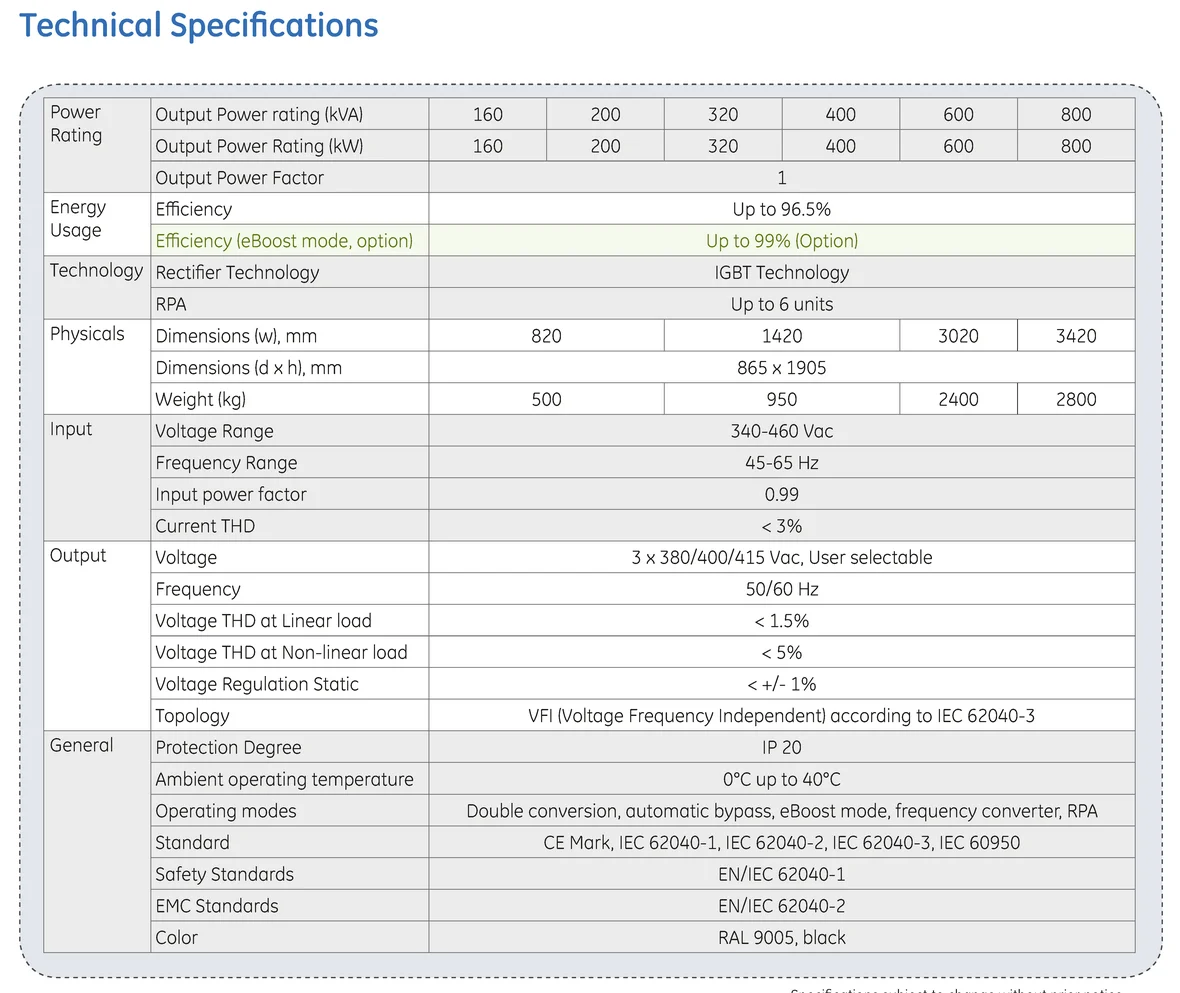Image resolution: width=1180 pixels, height=993 pixels.
Task: Click the 'Voltage THD at Non-linear load' label
Action: 281,653
